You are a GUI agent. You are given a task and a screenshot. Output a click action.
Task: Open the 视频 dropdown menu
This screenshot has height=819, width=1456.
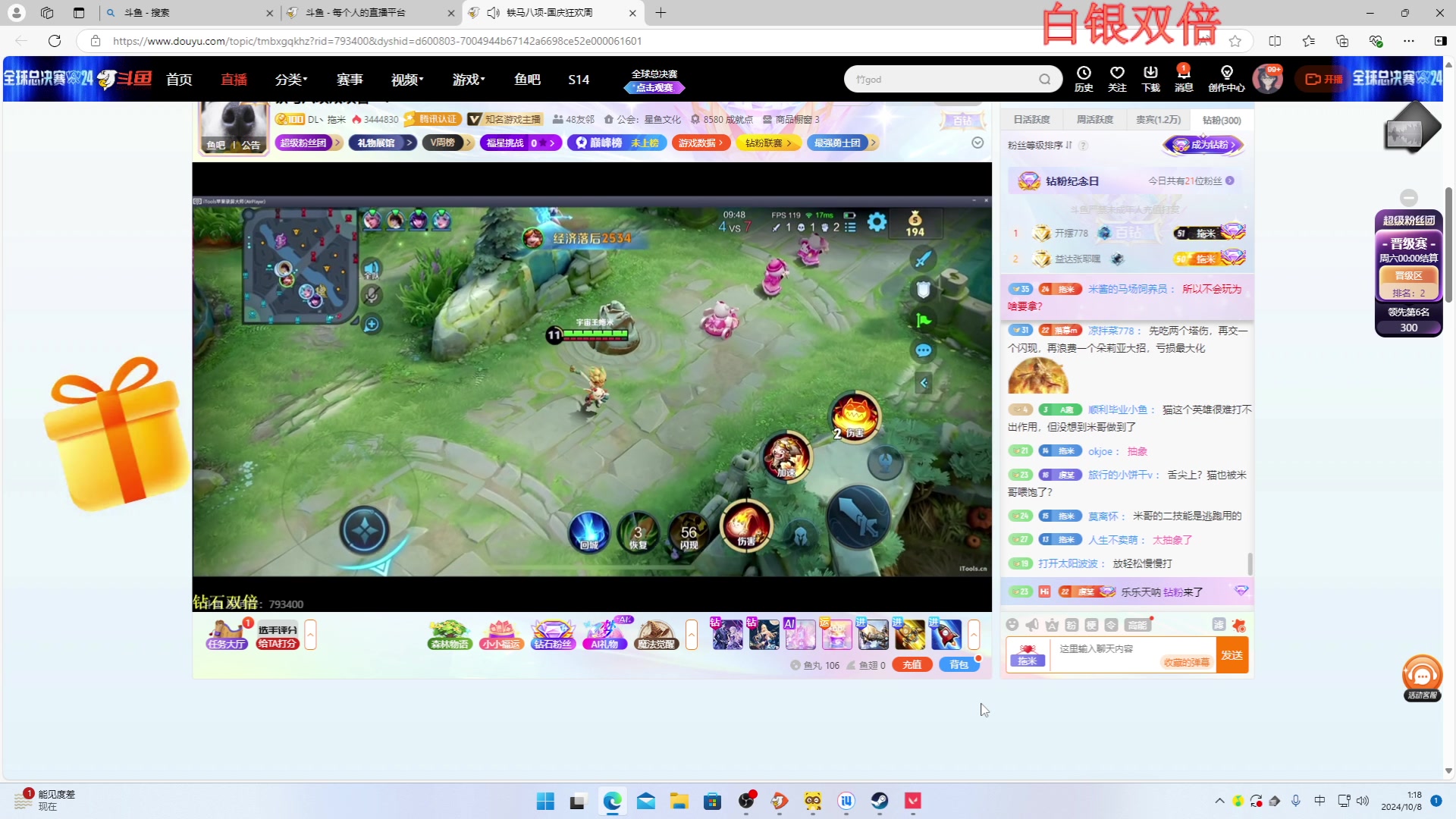point(407,79)
